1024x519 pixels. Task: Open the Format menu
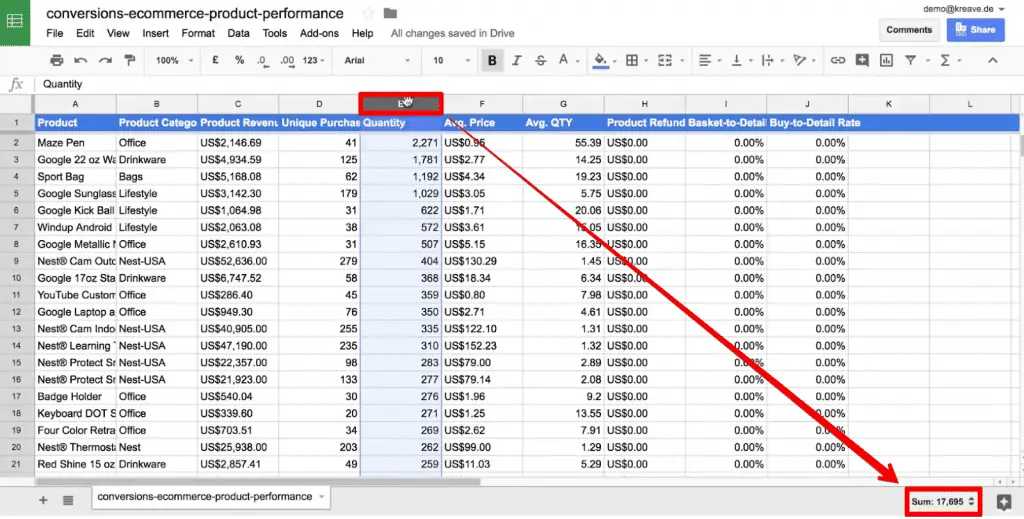(198, 33)
